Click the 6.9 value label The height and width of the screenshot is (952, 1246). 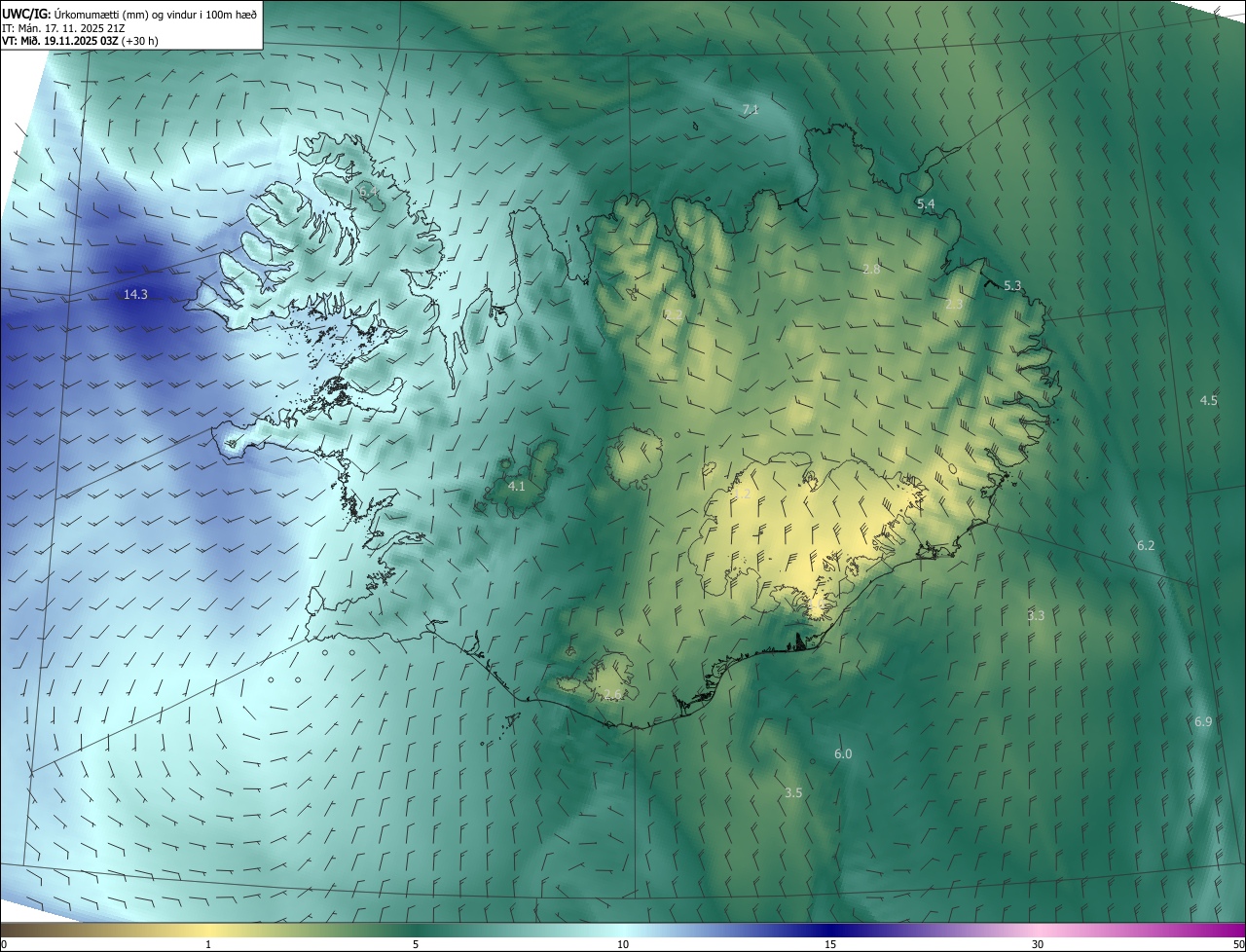(x=1203, y=721)
